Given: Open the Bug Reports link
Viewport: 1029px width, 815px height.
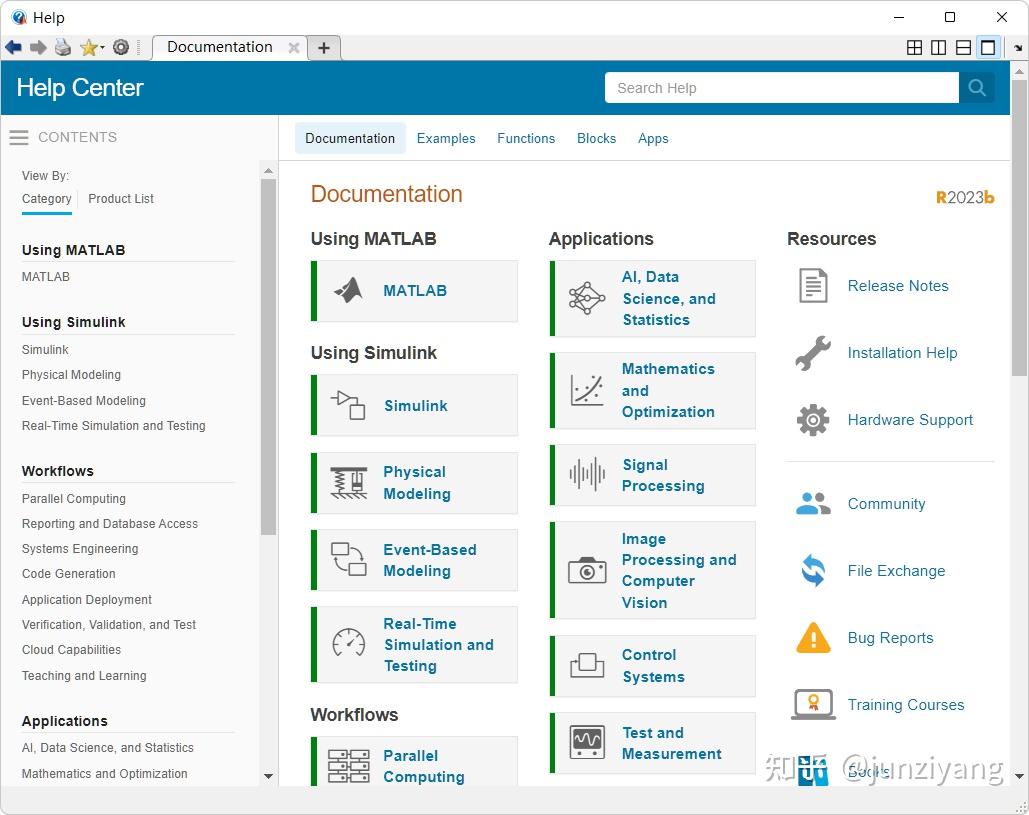Looking at the screenshot, I should tap(890, 638).
